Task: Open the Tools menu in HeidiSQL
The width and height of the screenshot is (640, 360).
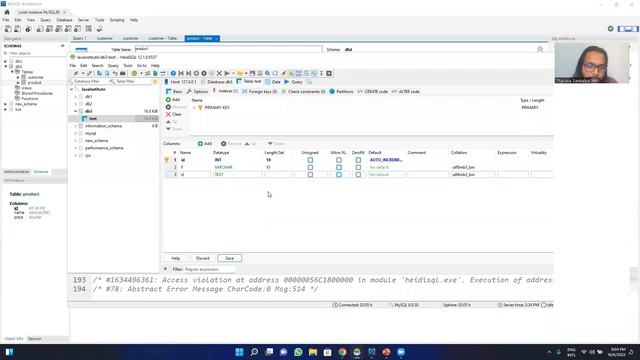Action: point(128,66)
